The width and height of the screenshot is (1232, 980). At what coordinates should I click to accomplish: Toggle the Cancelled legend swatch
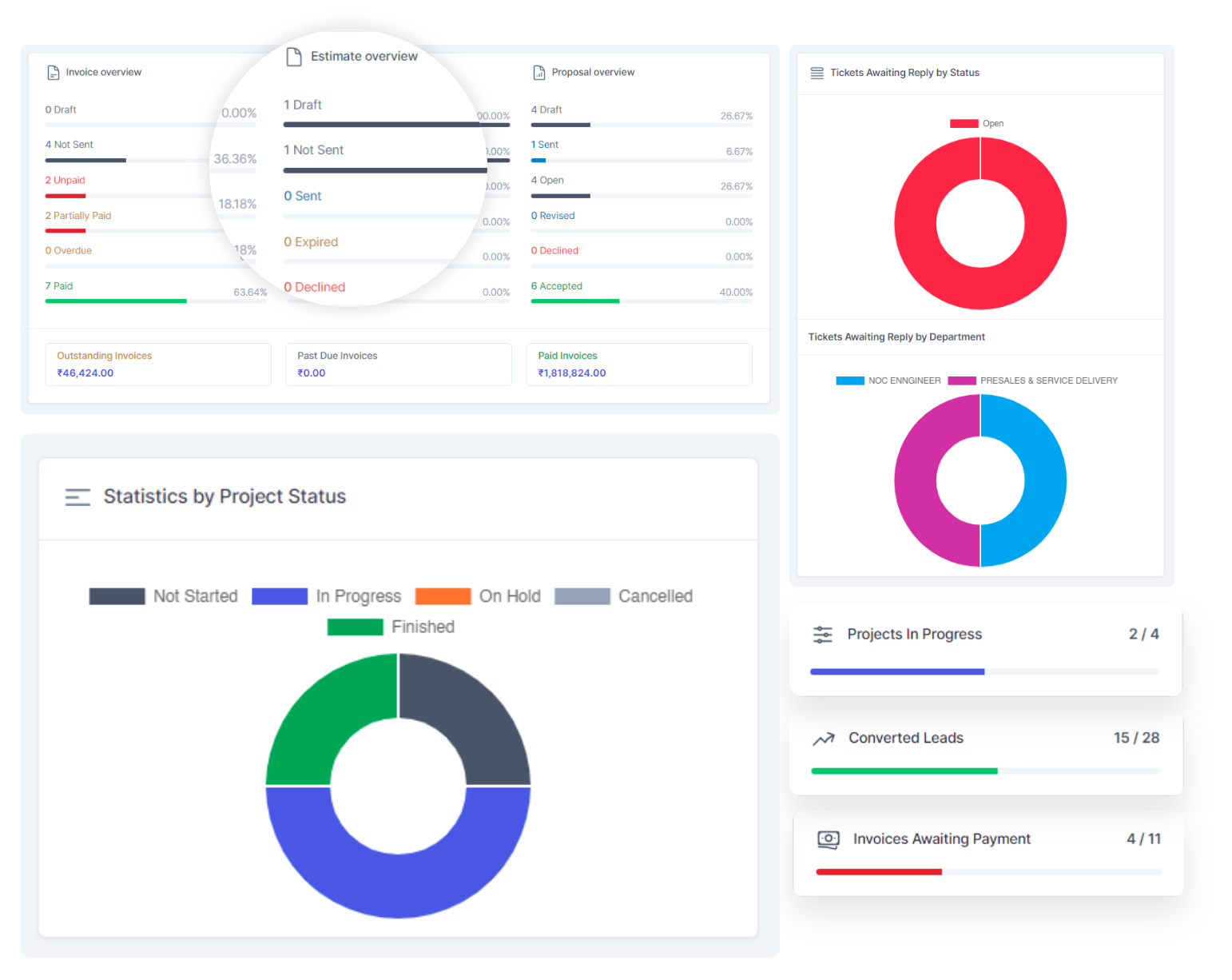click(582, 596)
